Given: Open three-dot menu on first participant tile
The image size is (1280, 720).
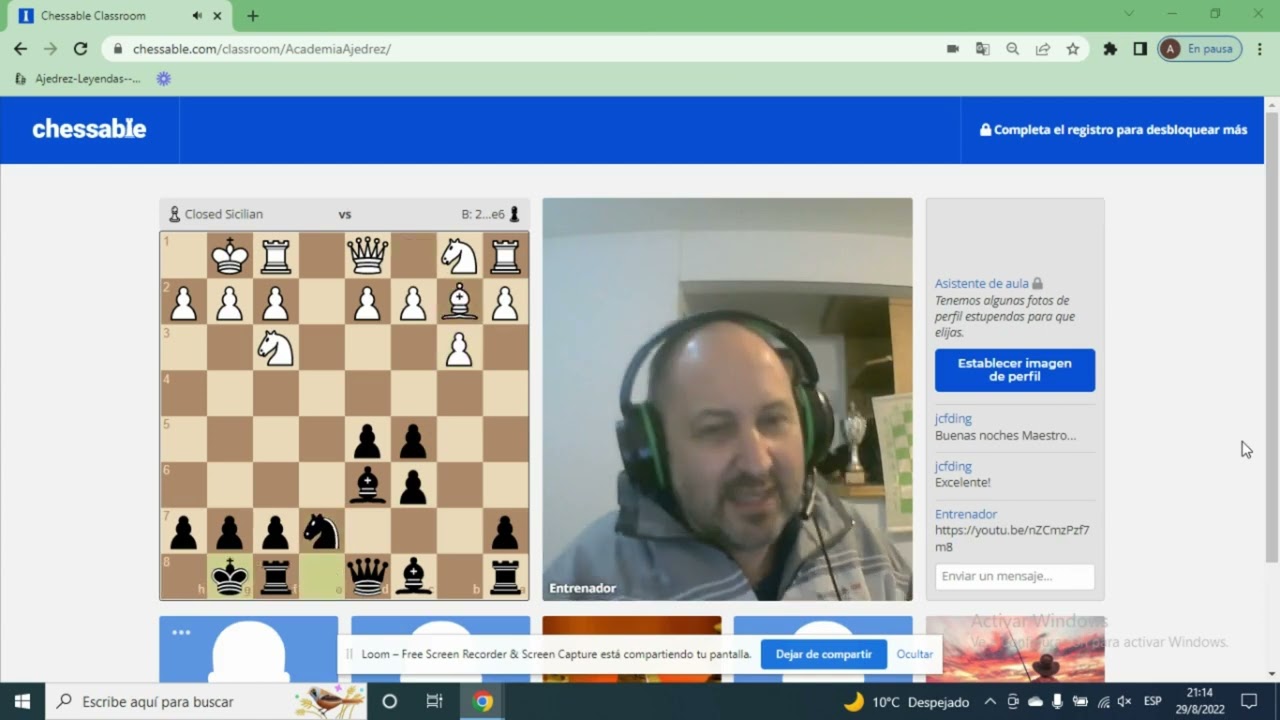Looking at the screenshot, I should [x=181, y=633].
